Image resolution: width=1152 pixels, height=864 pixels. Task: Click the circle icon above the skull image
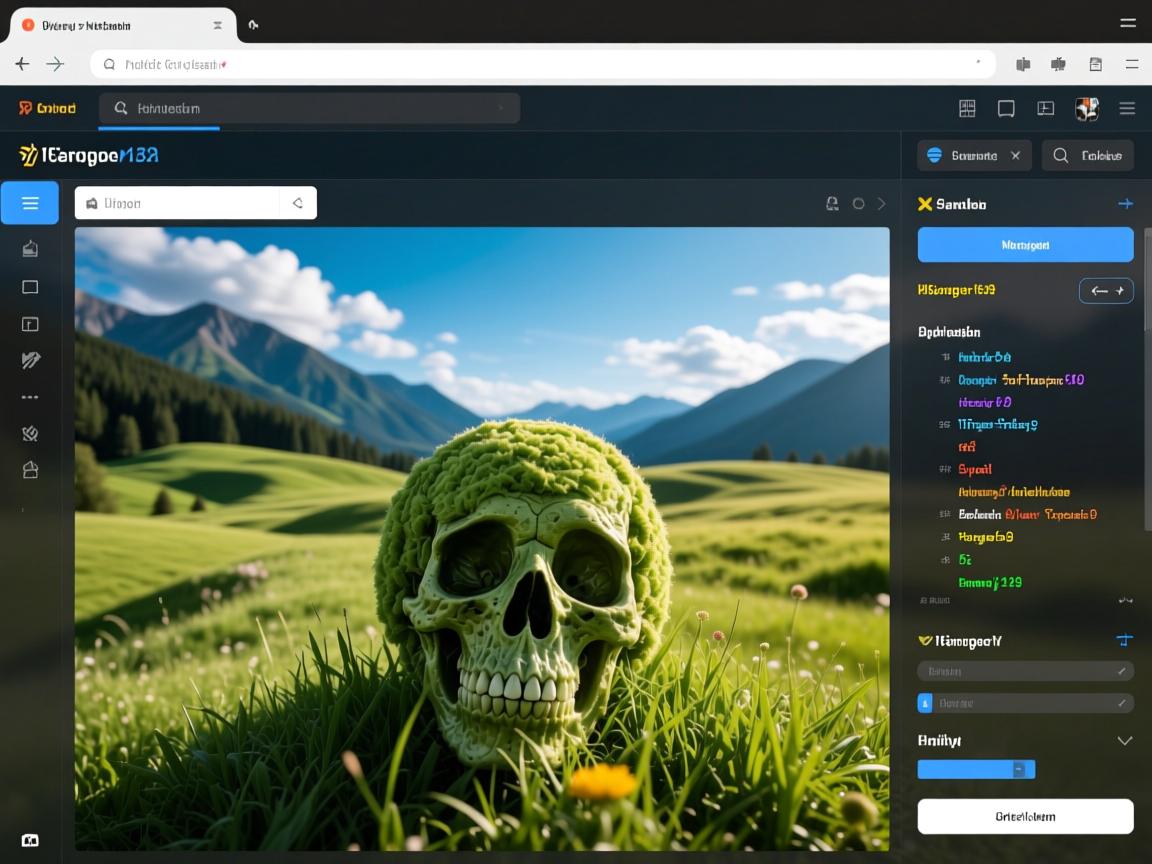858,204
